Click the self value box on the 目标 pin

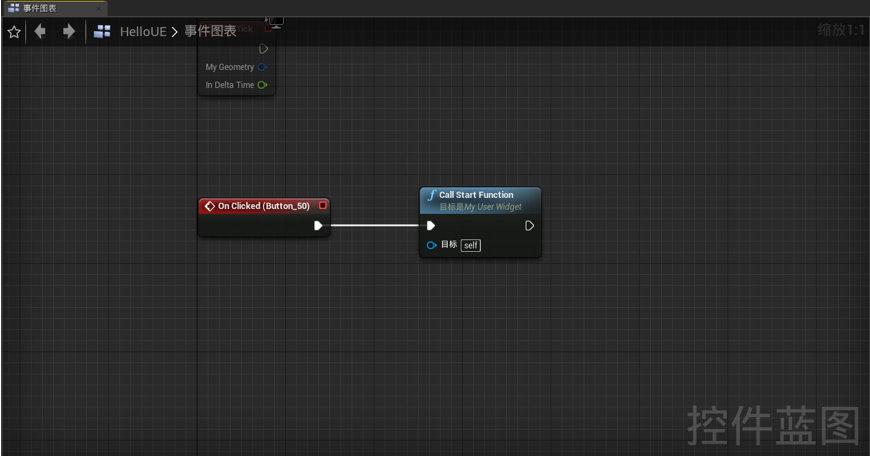(471, 245)
